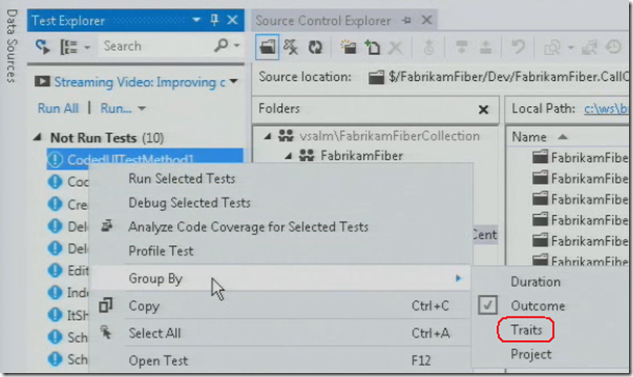633x377 pixels.
Task: Choose Analyze Code Coverage for Selected Tests
Action: click(248, 227)
